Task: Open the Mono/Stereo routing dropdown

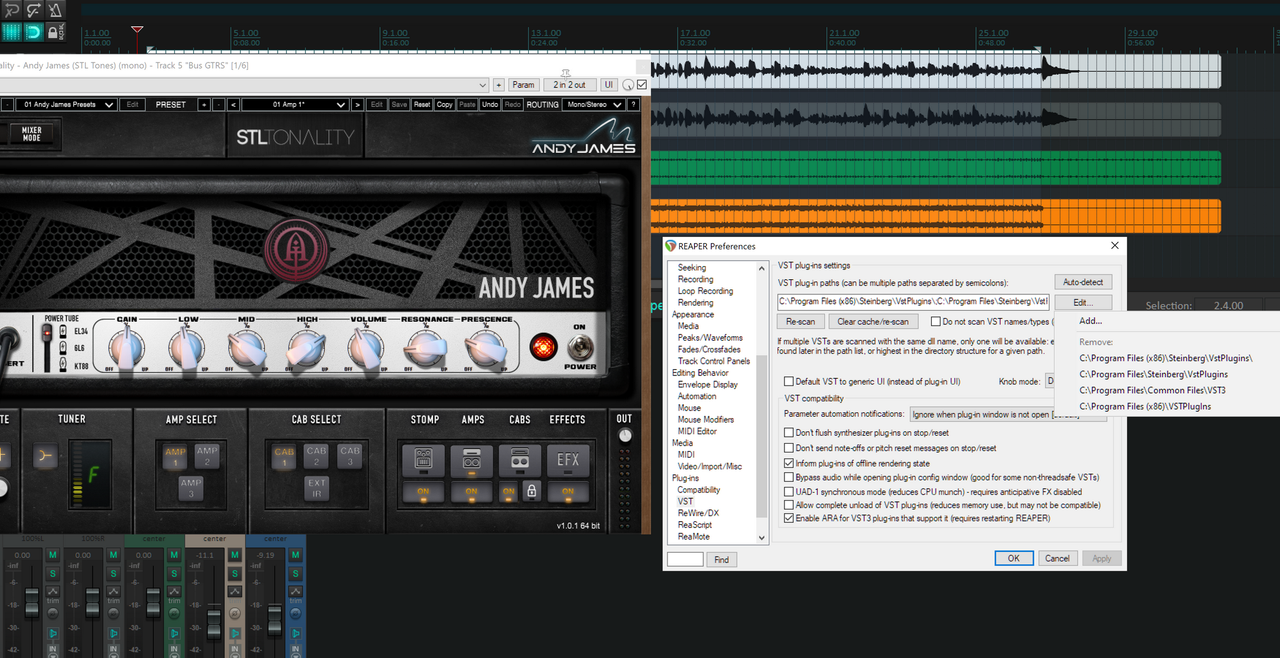Action: pos(593,104)
